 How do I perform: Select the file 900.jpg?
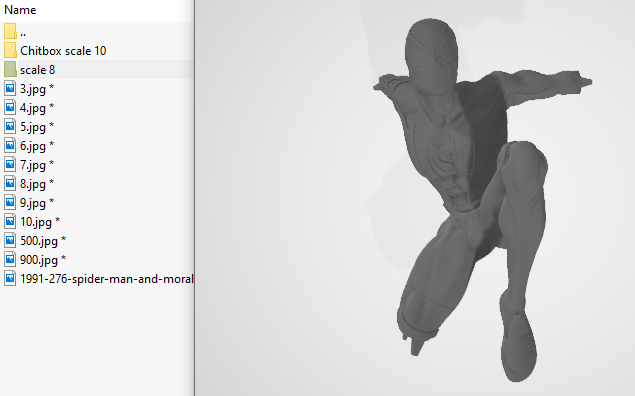click(x=43, y=260)
